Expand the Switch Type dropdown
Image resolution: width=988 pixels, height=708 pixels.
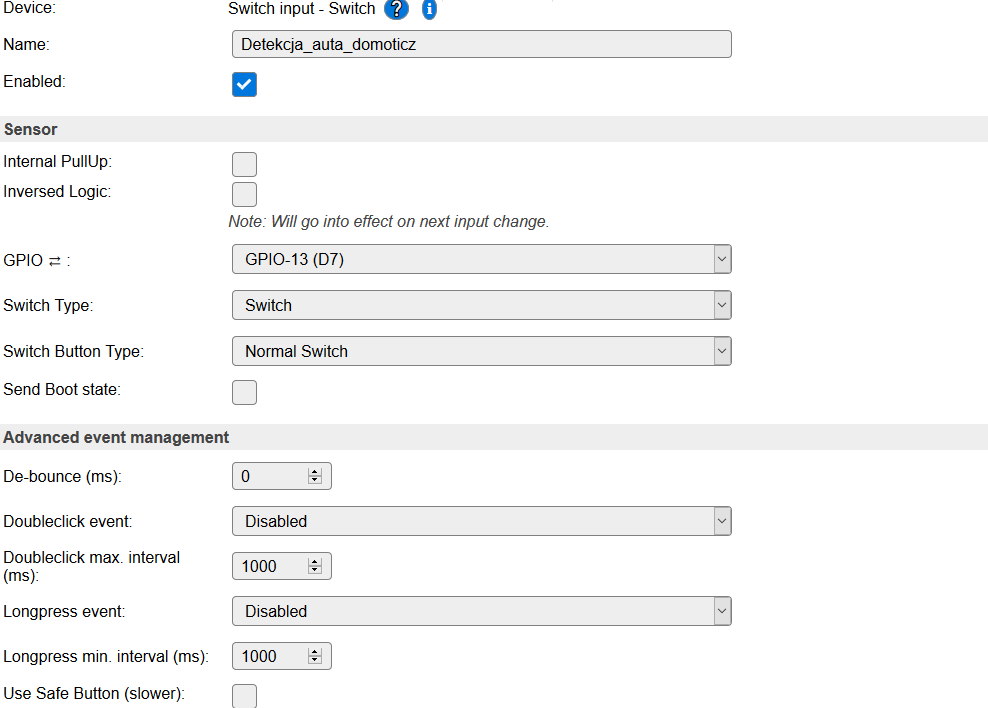coord(481,305)
